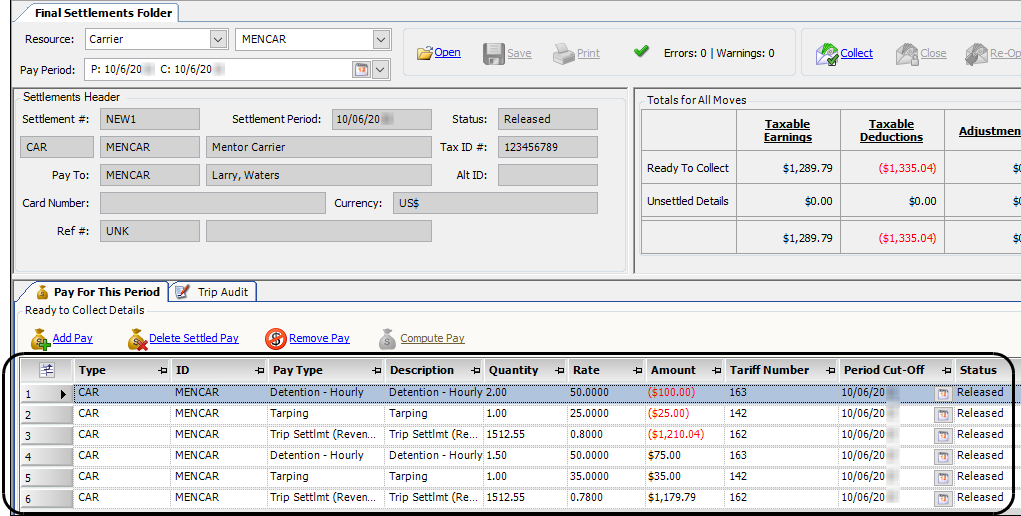The image size is (1021, 516).
Task: Click the Collect settlement icon
Action: [x=826, y=53]
